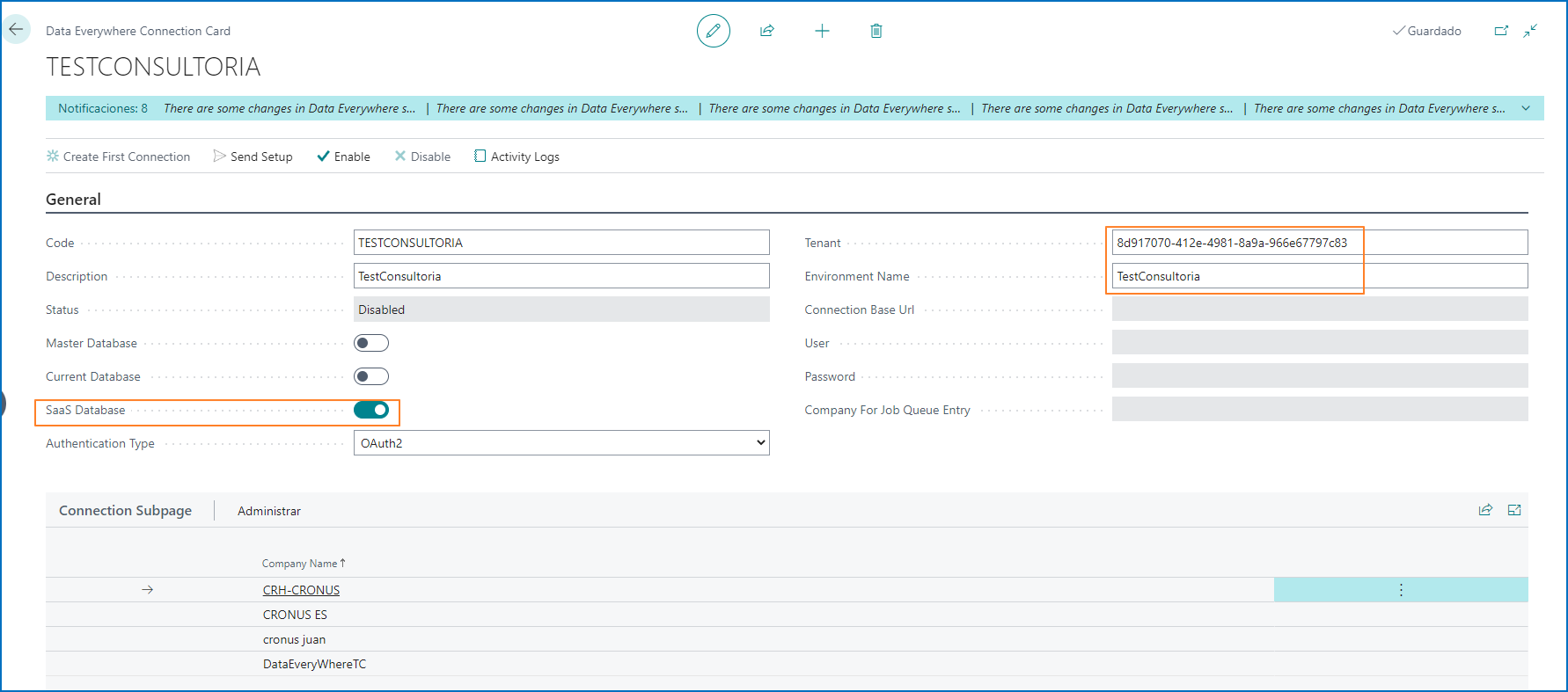The width and height of the screenshot is (1568, 692).
Task: Select the cronus juan row
Action: click(x=787, y=639)
